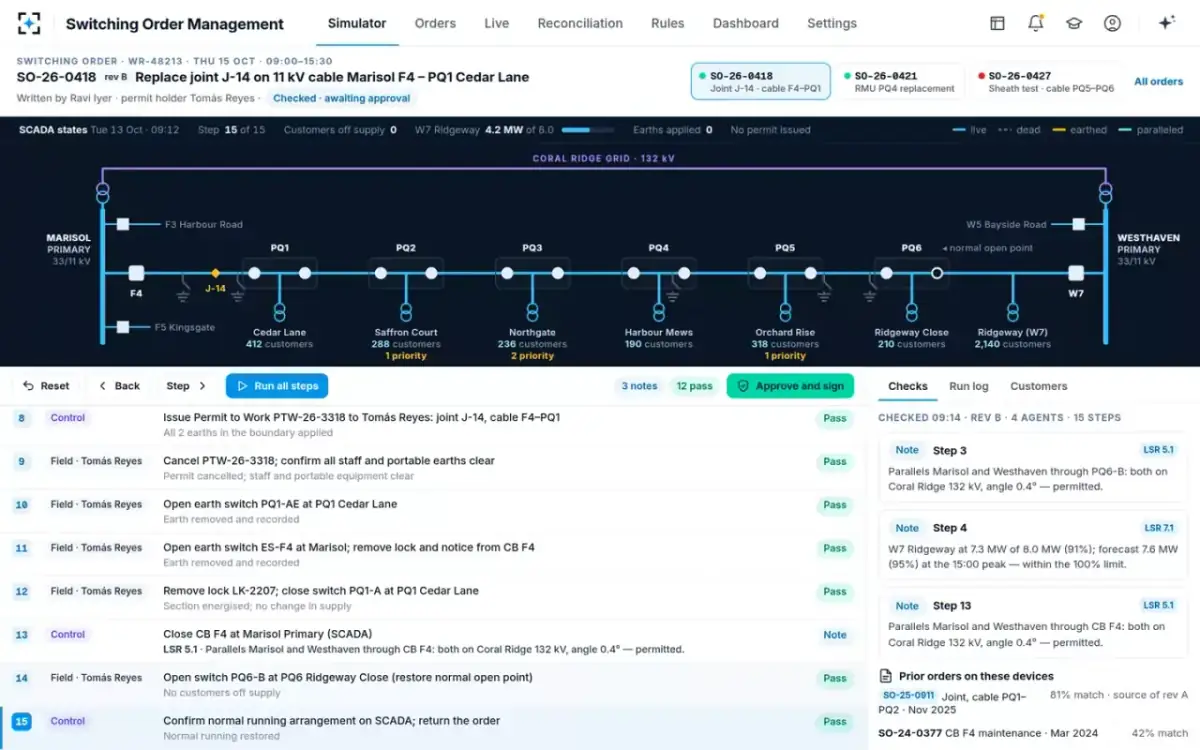Click Approve and sign
The width and height of the screenshot is (1200, 750).
click(x=791, y=386)
